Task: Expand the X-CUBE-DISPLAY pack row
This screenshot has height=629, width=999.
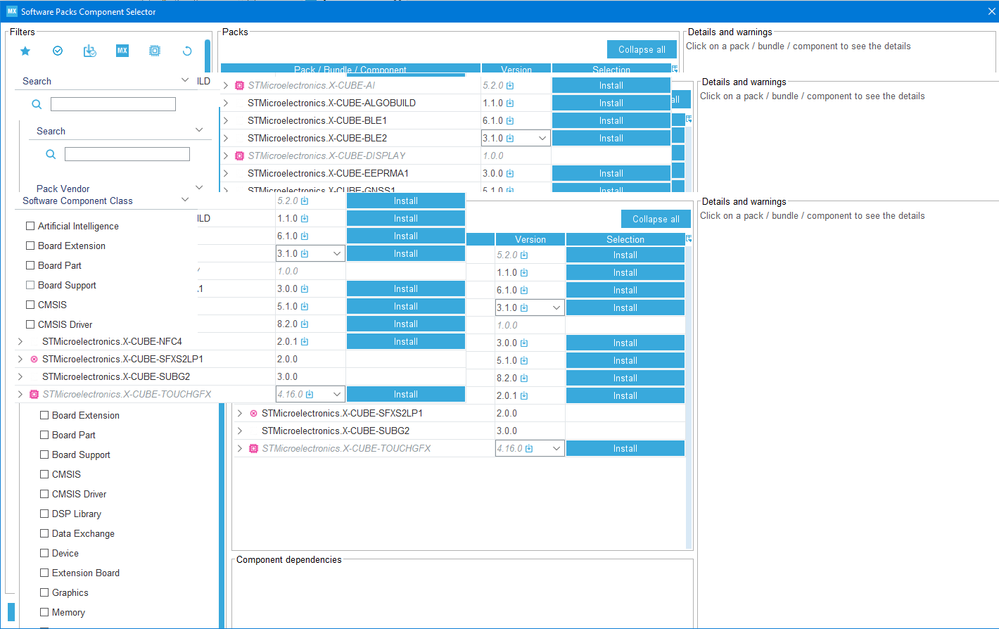Action: pos(226,155)
